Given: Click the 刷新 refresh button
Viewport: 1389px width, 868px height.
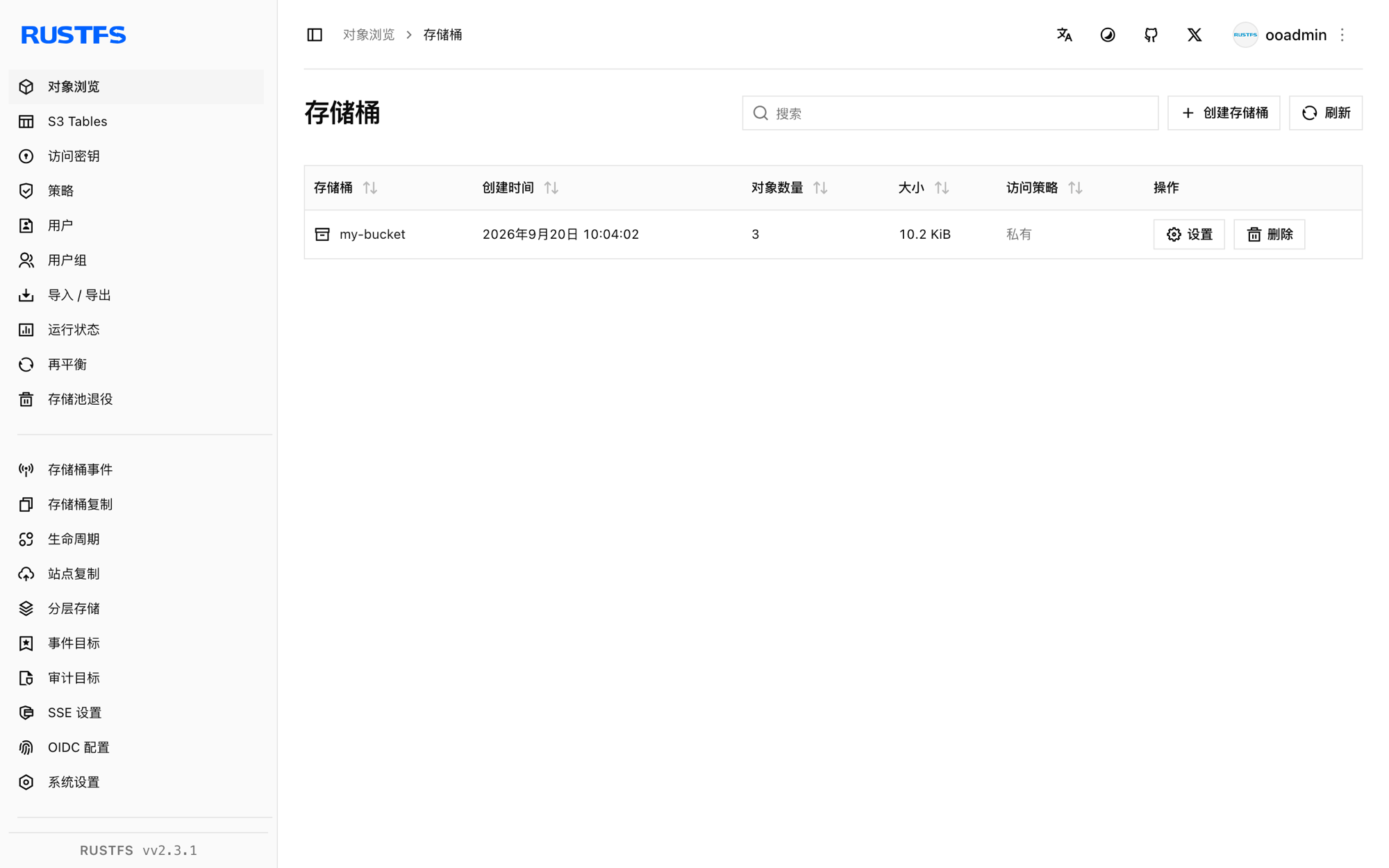Looking at the screenshot, I should tap(1325, 113).
